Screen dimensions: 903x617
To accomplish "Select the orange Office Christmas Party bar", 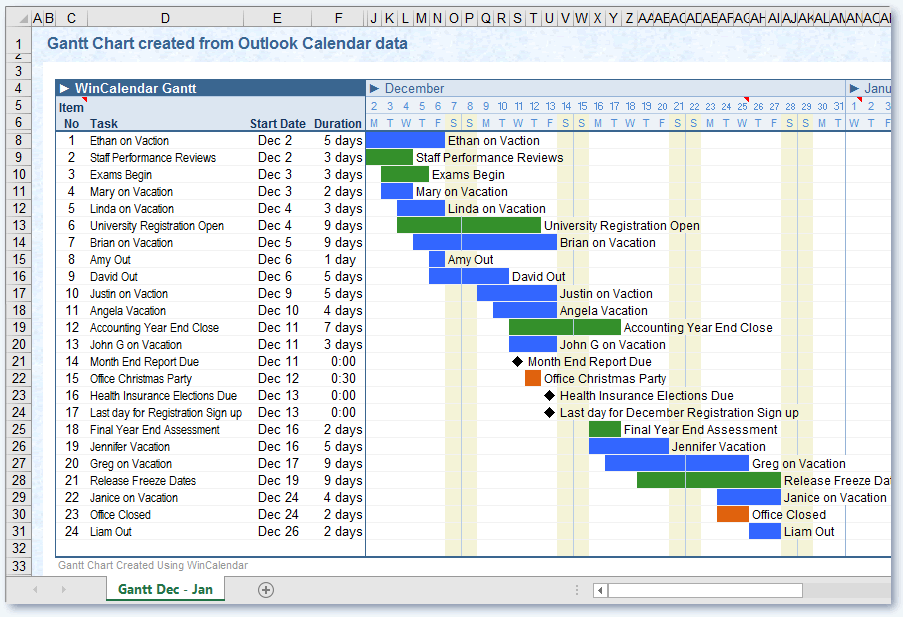I will point(533,379).
